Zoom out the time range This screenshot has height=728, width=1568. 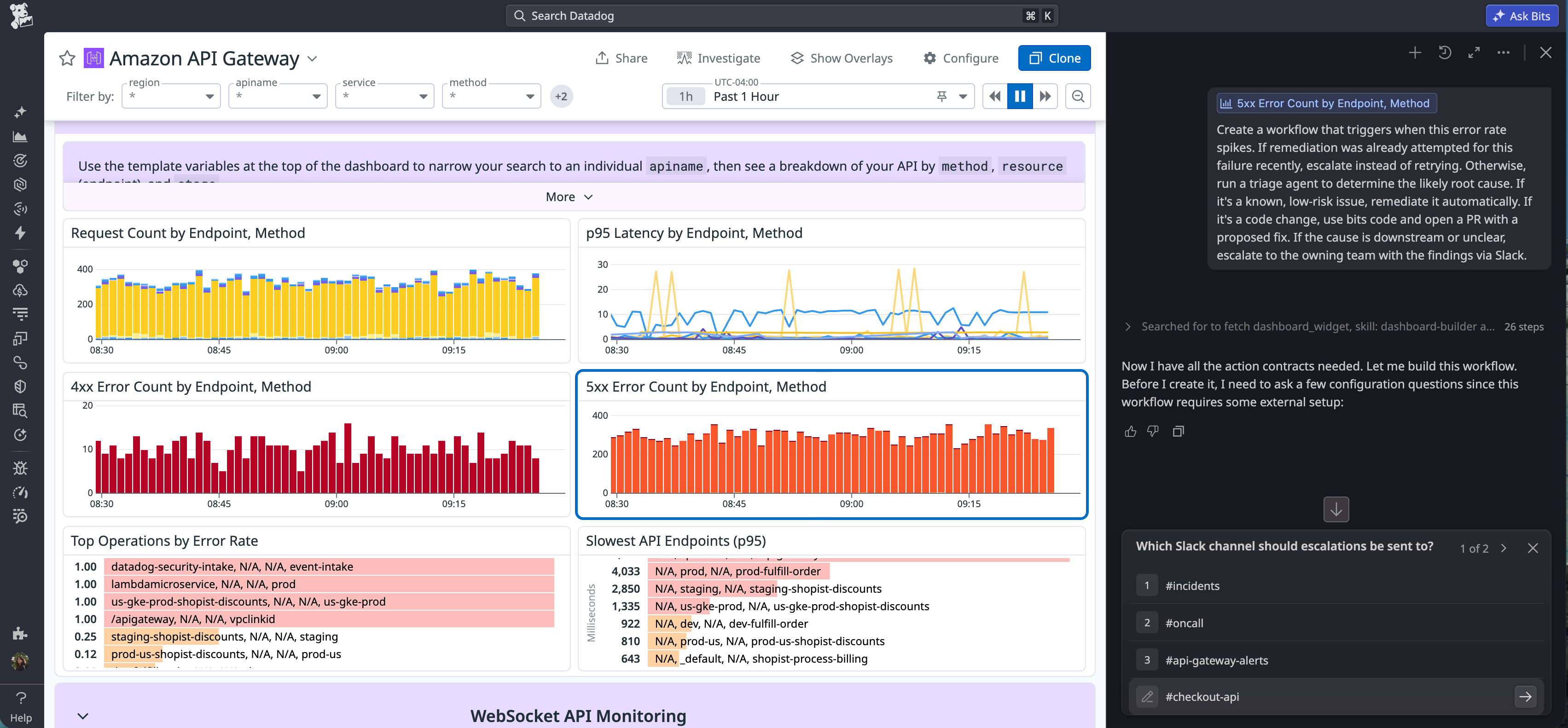(1078, 96)
